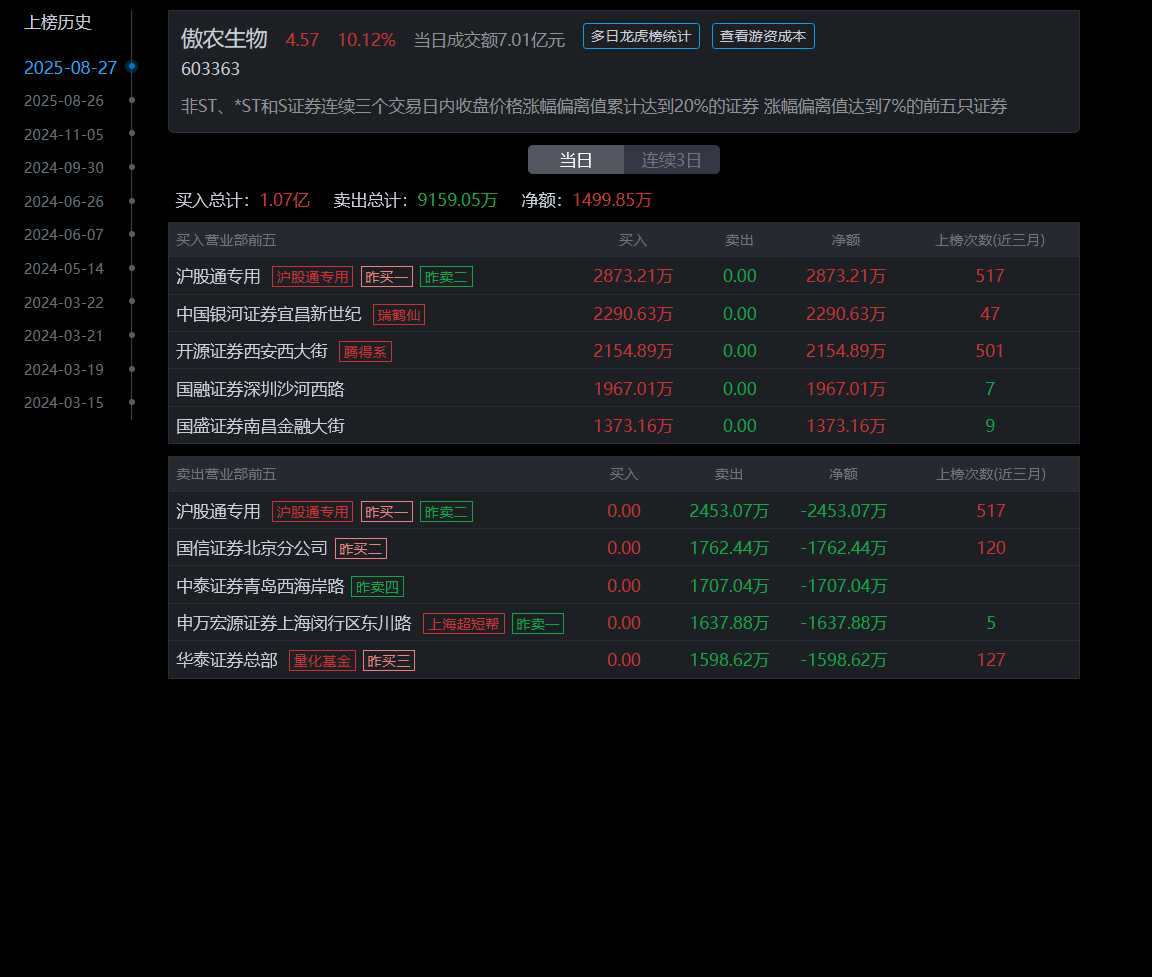Click listing count 501
This screenshot has height=977, width=1152.
tap(990, 351)
